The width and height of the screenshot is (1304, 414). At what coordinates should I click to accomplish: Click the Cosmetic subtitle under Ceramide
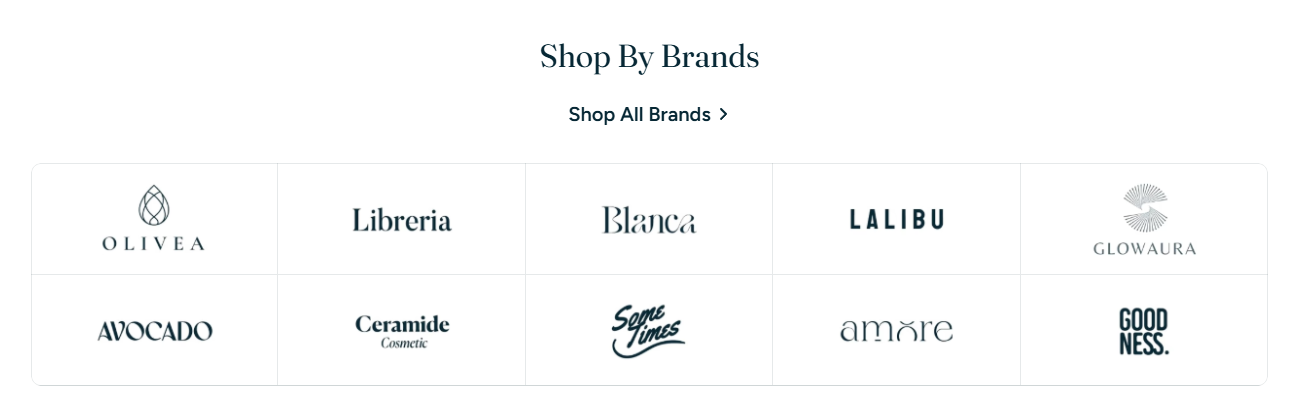pyautogui.click(x=404, y=343)
